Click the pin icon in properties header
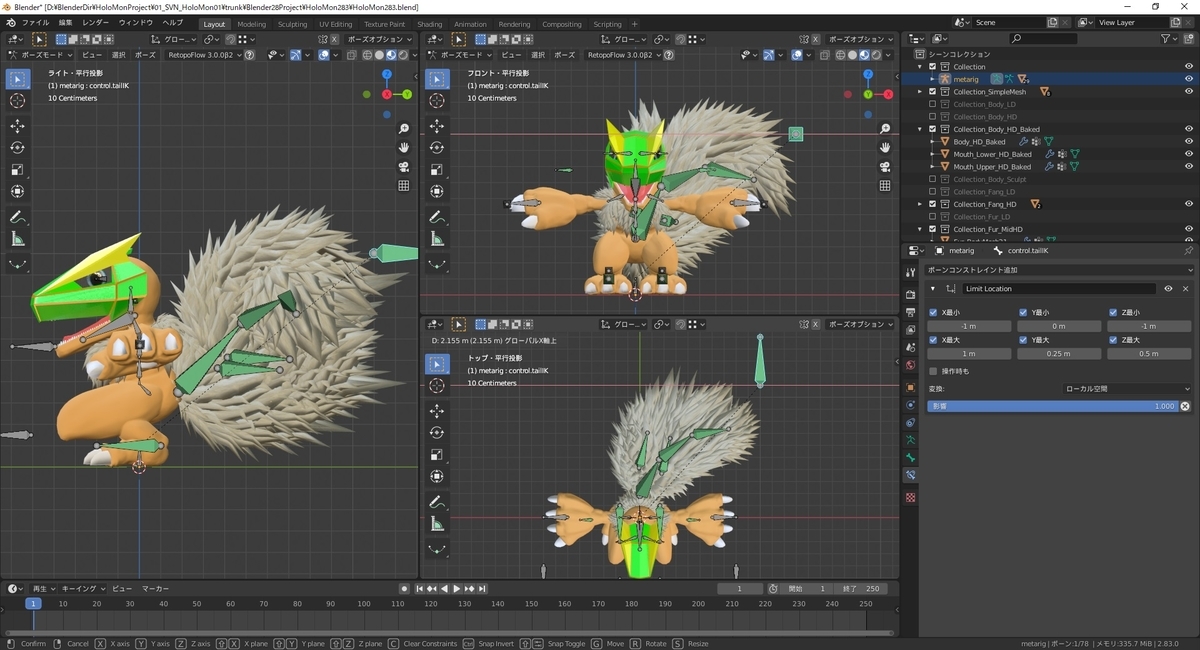Screen dimensions: 1200x650 [1188, 250]
